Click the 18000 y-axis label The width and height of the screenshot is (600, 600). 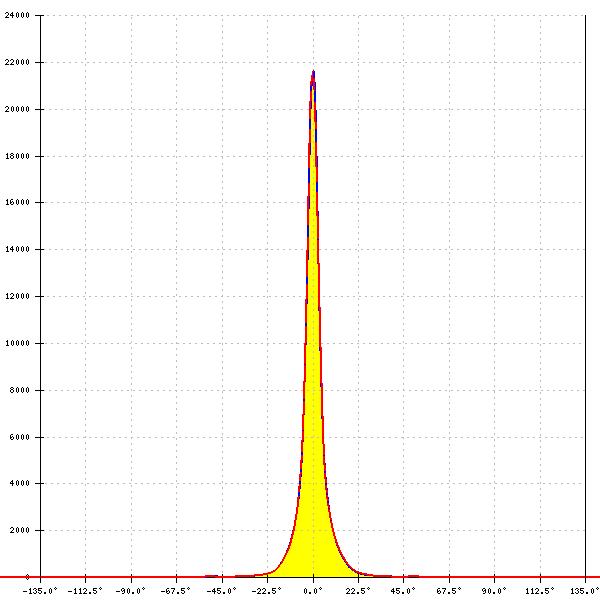tap(17, 156)
